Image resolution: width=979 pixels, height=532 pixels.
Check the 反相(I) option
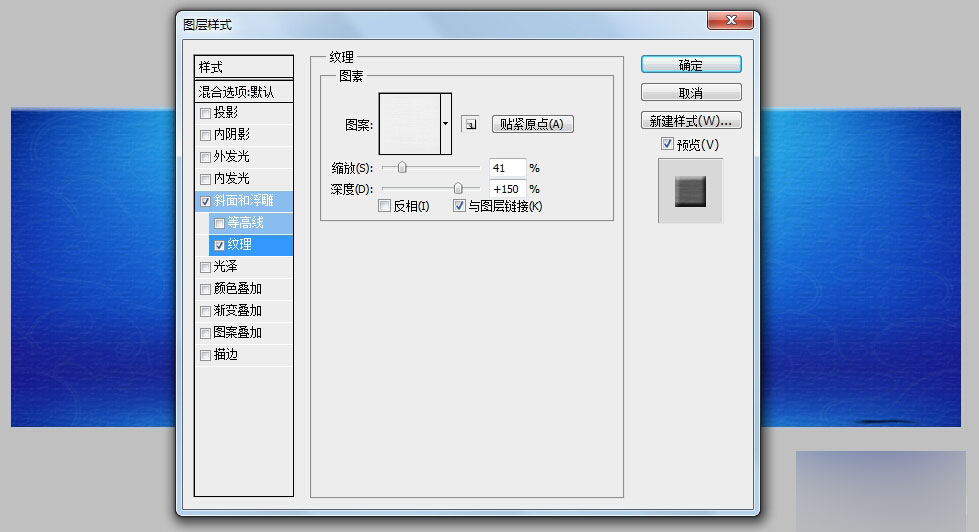(x=385, y=205)
